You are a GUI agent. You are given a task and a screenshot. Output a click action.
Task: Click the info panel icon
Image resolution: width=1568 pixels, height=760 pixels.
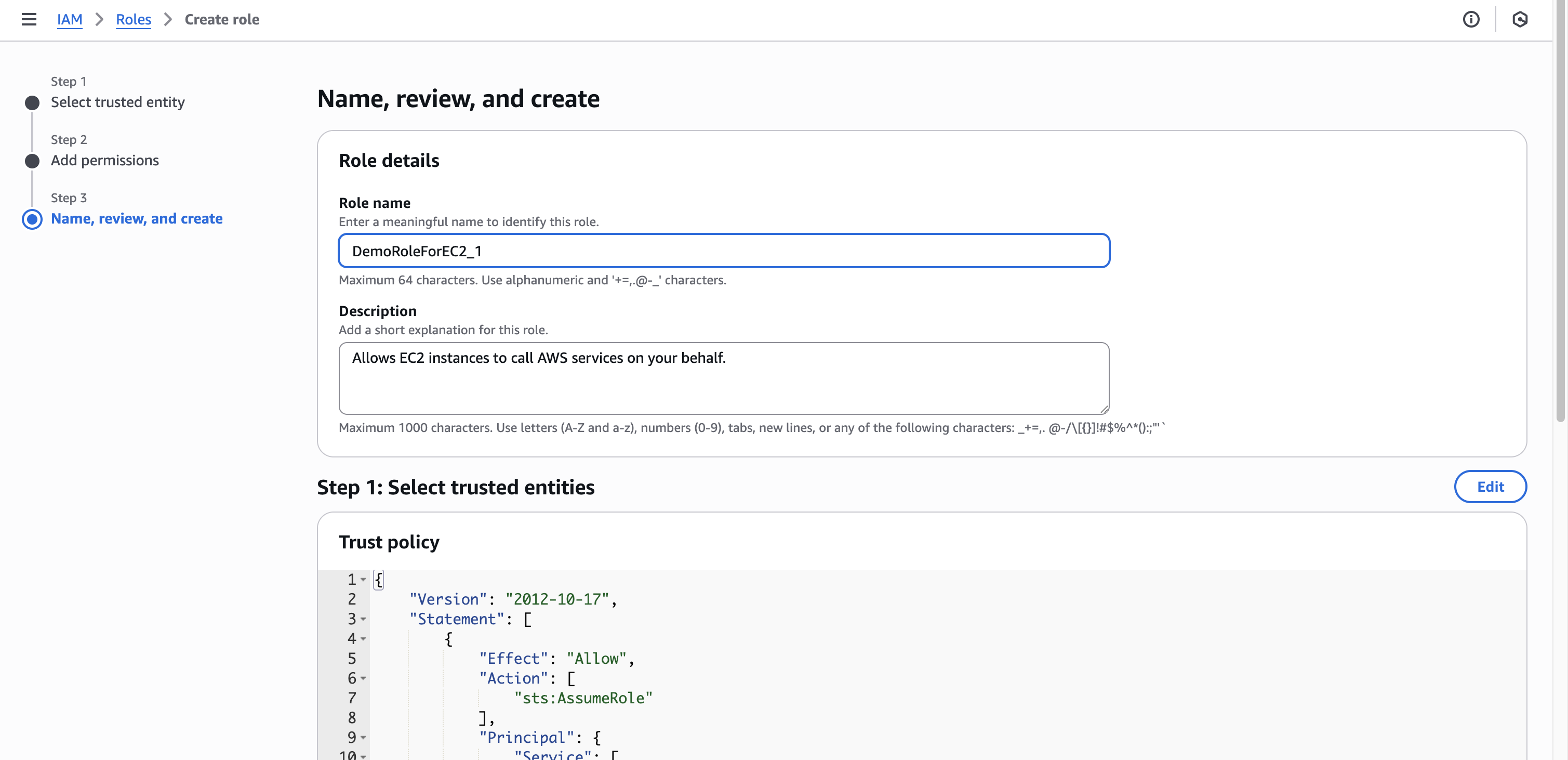[1471, 19]
